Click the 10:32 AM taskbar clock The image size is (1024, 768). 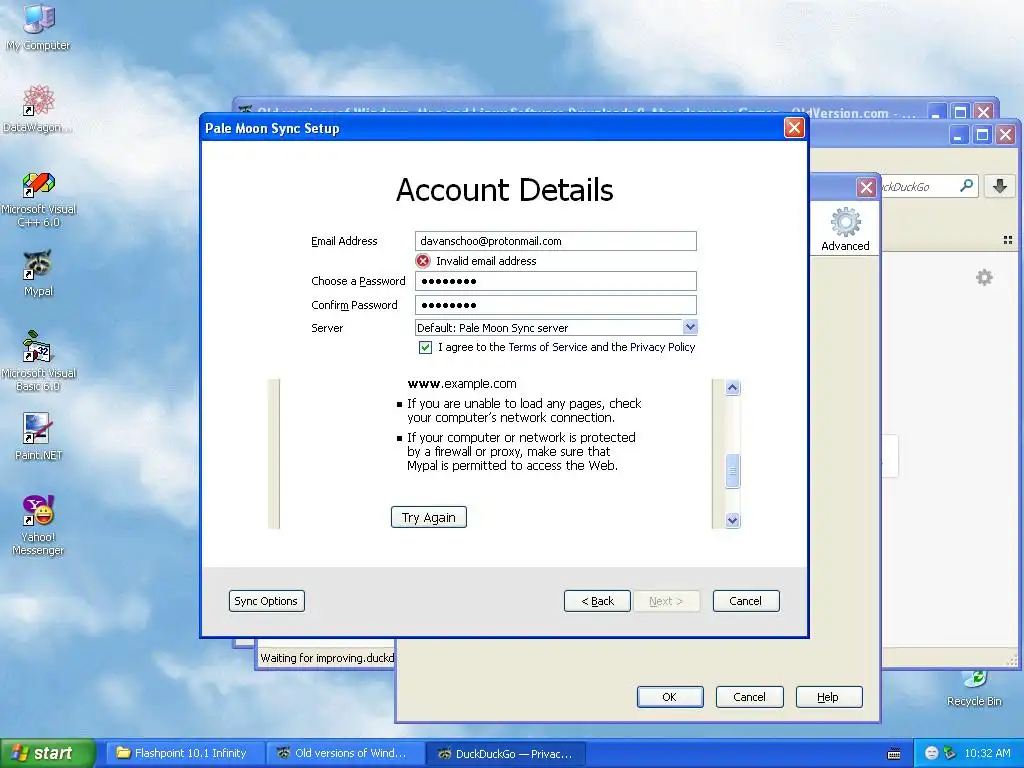987,754
